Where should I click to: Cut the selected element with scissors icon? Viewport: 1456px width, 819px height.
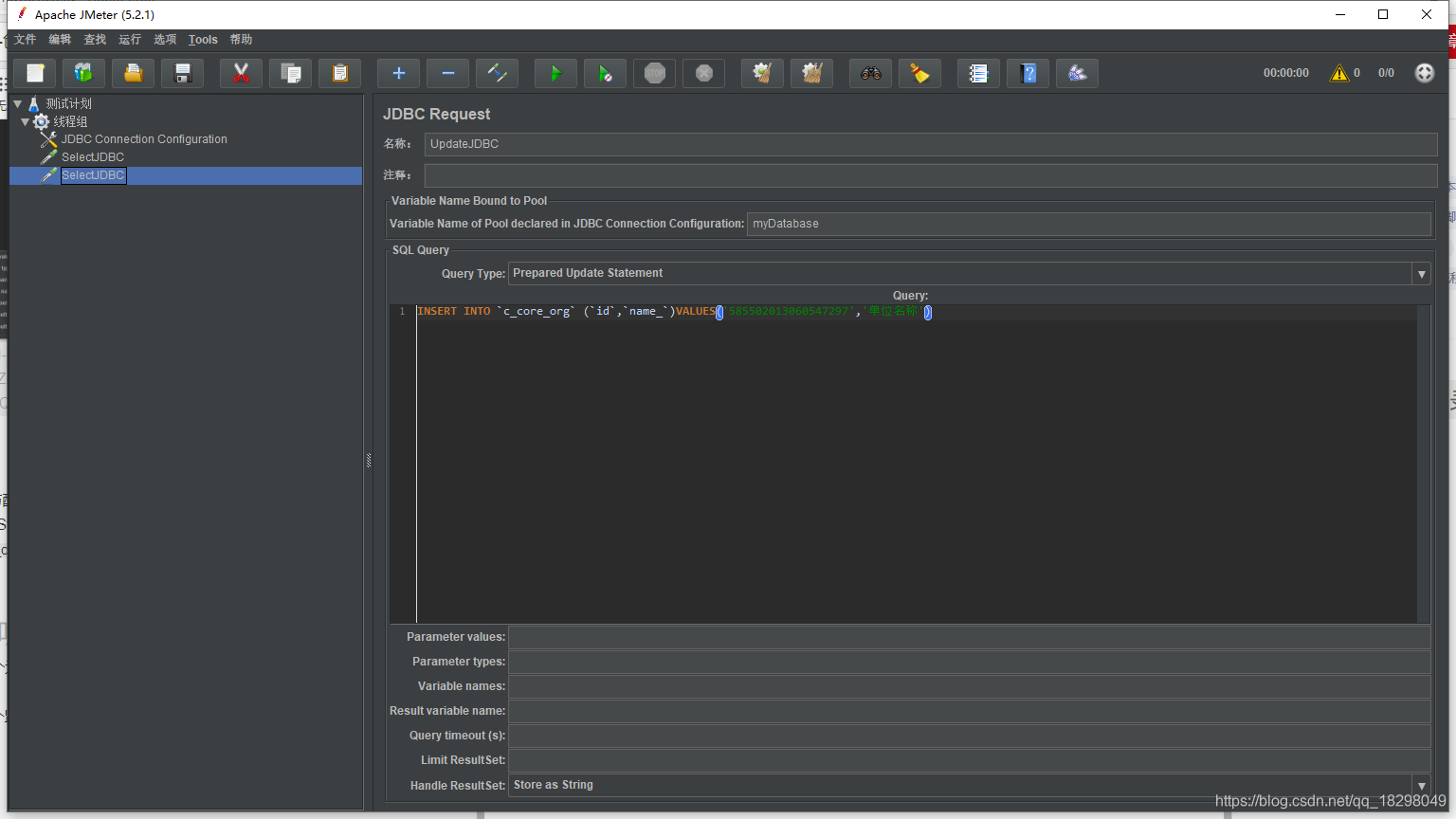tap(242, 73)
